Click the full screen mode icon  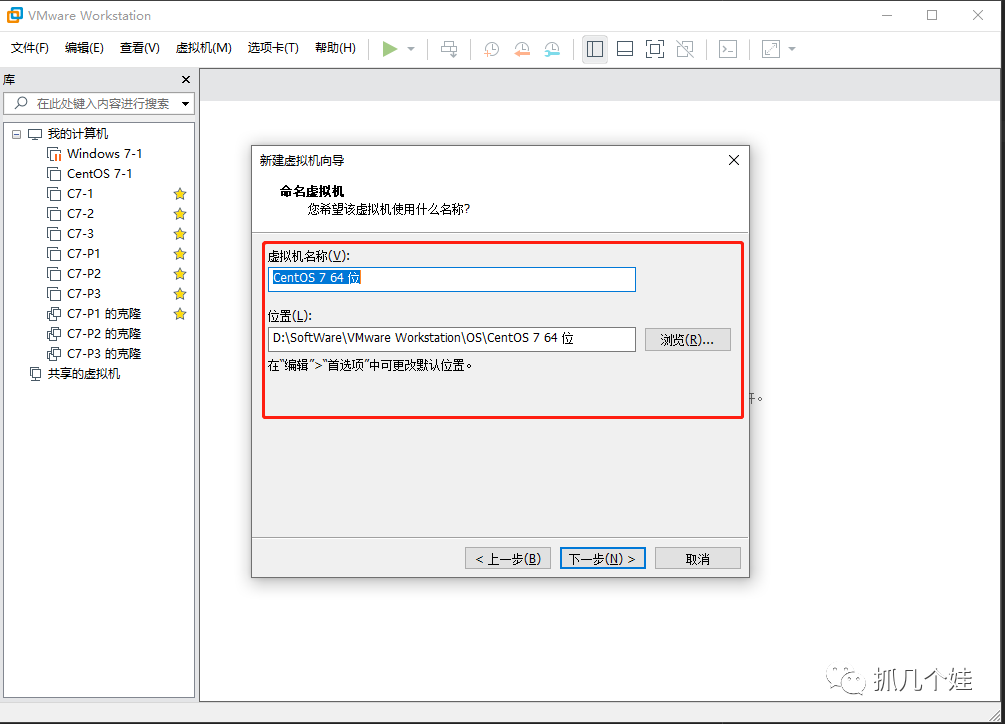point(654,49)
